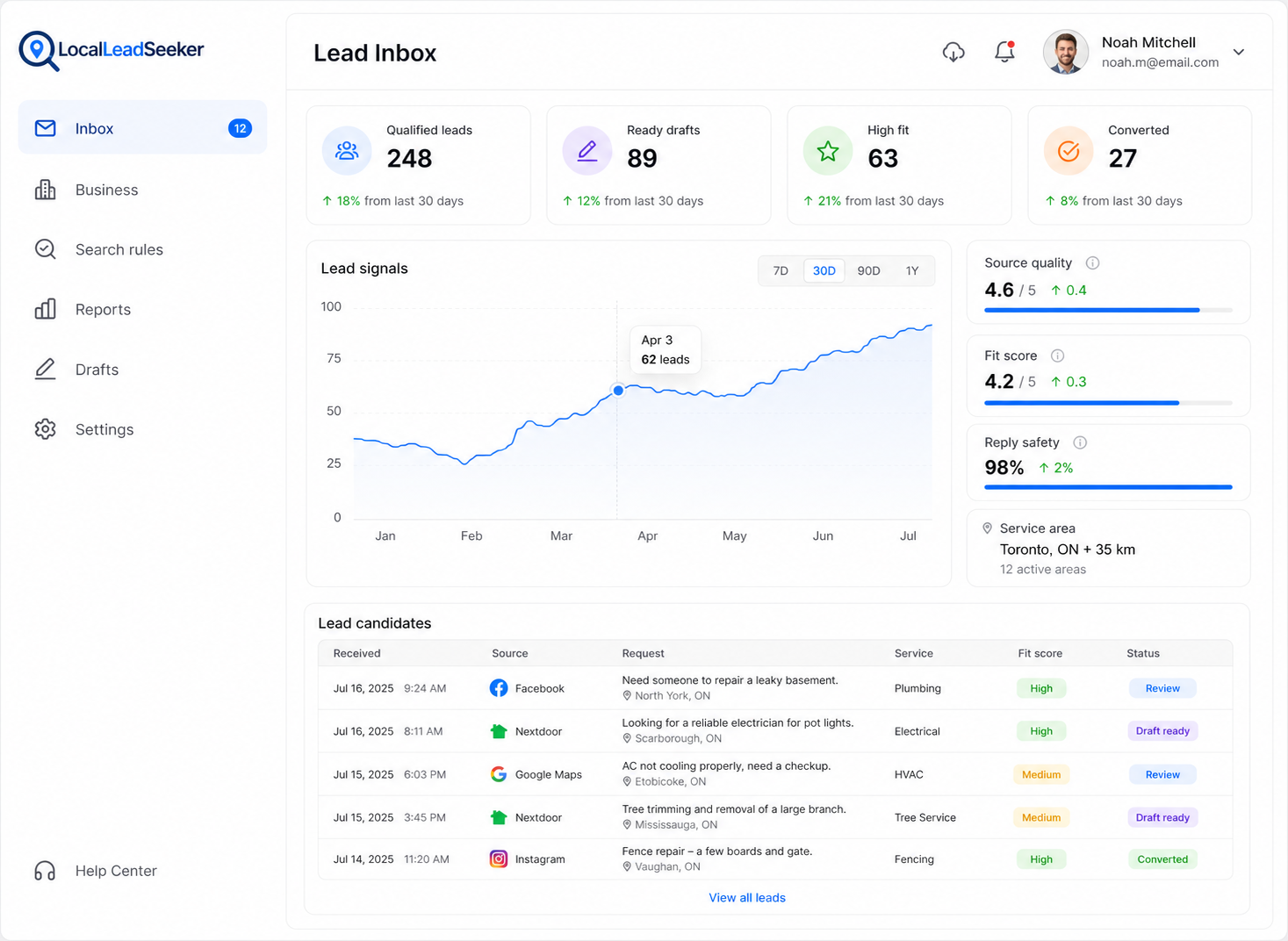Open the Business menu item

click(142, 190)
